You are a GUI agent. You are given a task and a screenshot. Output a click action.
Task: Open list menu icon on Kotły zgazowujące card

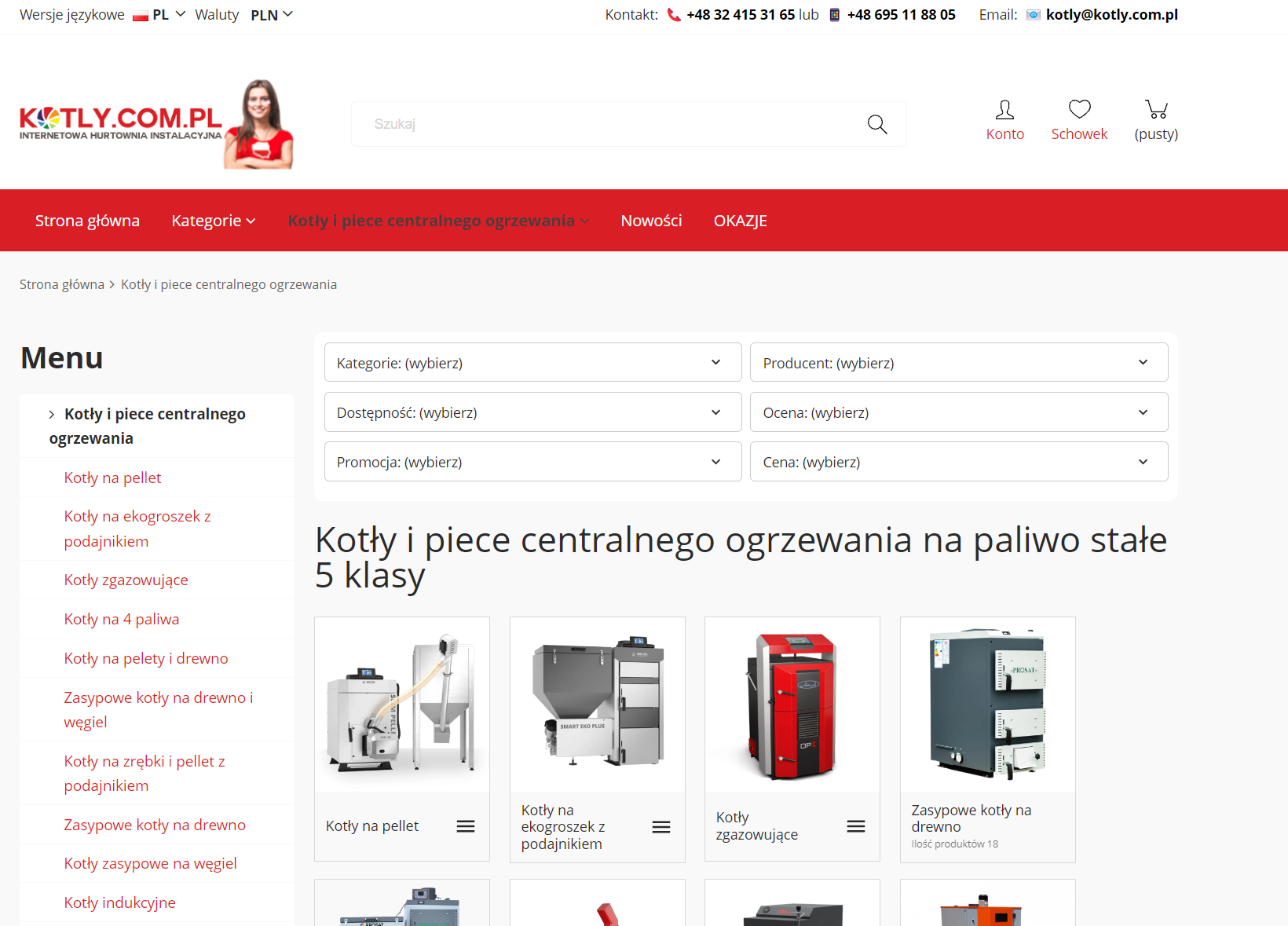coord(856,826)
